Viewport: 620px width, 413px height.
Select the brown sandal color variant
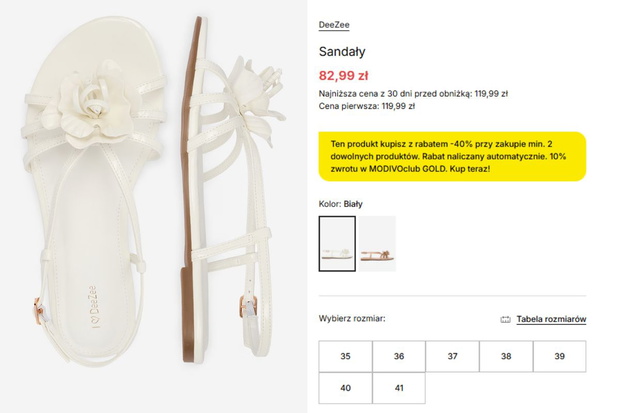point(378,244)
